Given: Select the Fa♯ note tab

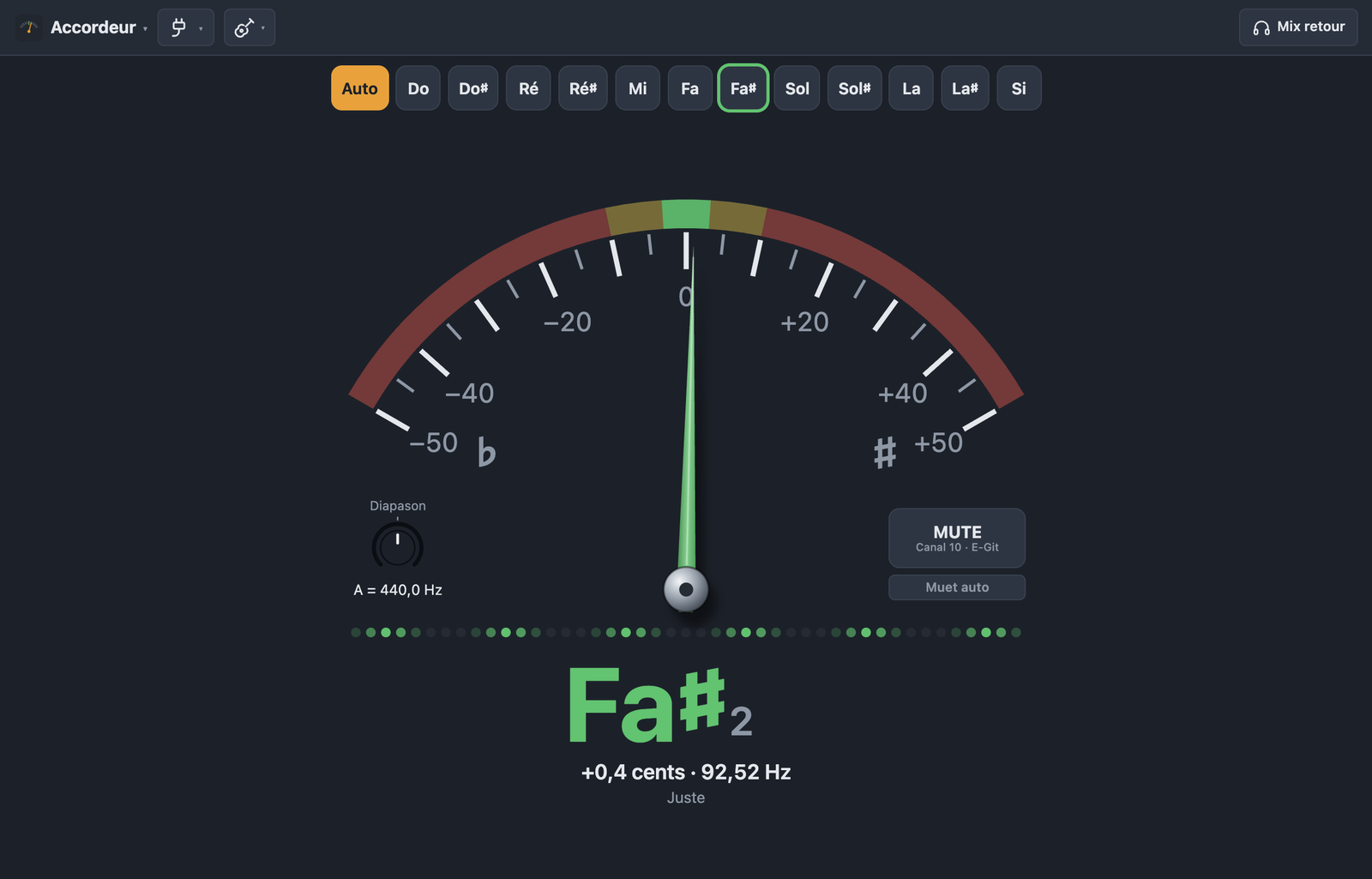Looking at the screenshot, I should [743, 88].
